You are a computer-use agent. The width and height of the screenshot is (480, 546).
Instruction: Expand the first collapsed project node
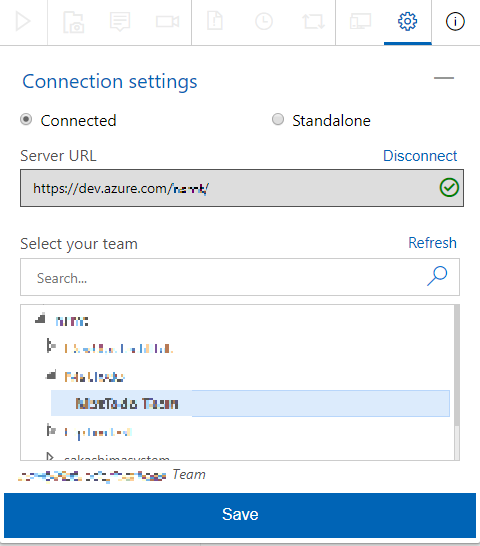click(x=51, y=346)
